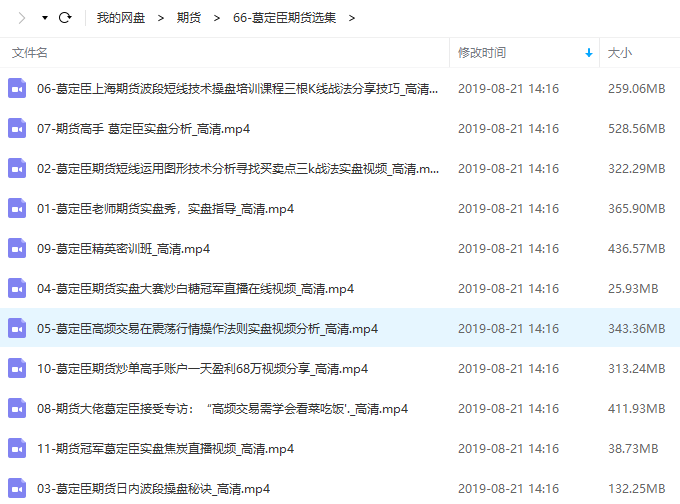Click the 132.25MB size value
The height and width of the screenshot is (504, 680).
click(637, 489)
